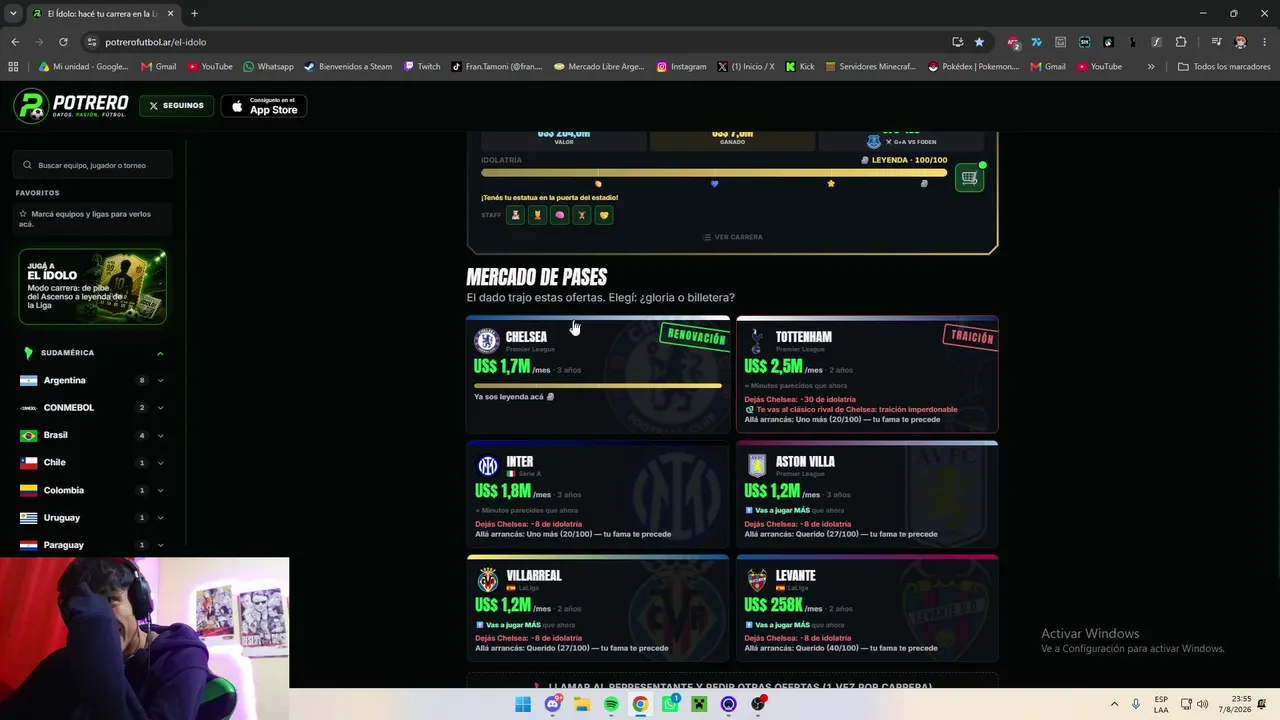Screen dimensions: 1280x720
Task: Reload the page
Action: tap(63, 42)
